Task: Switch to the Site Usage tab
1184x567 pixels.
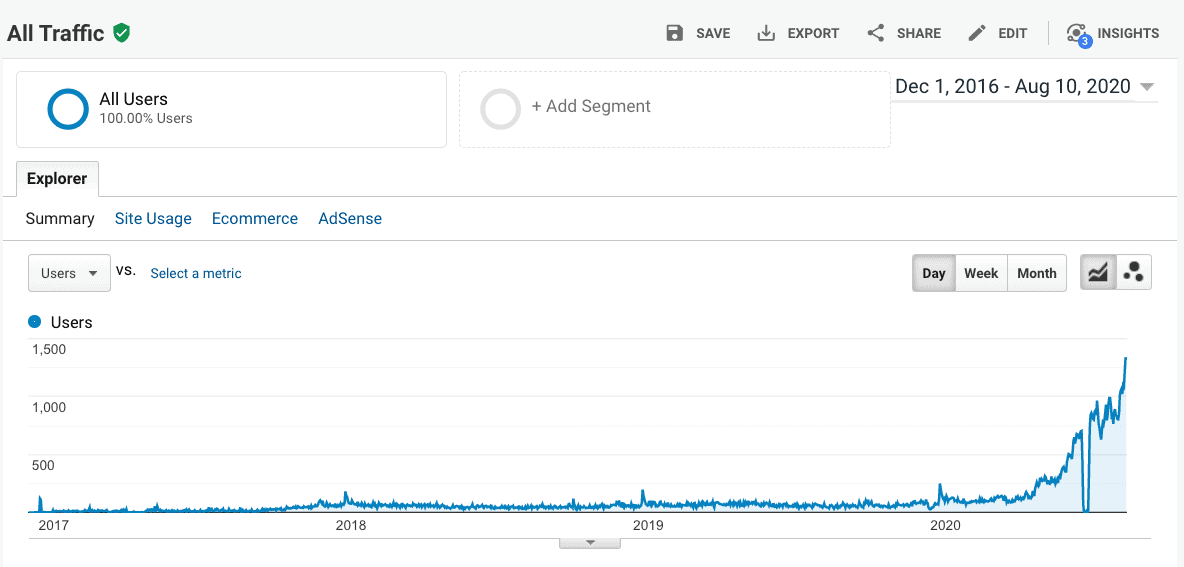Action: click(153, 218)
